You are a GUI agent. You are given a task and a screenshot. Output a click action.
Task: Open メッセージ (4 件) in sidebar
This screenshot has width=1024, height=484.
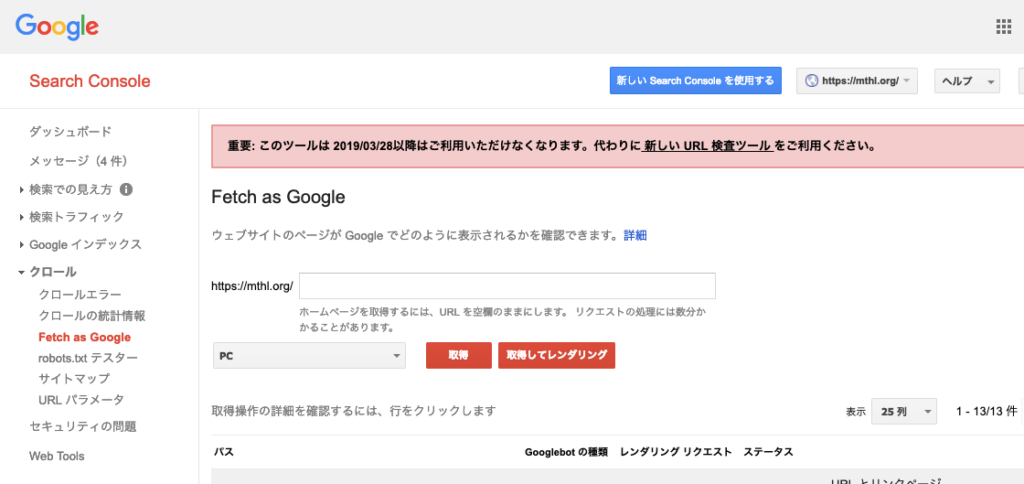coord(78,161)
